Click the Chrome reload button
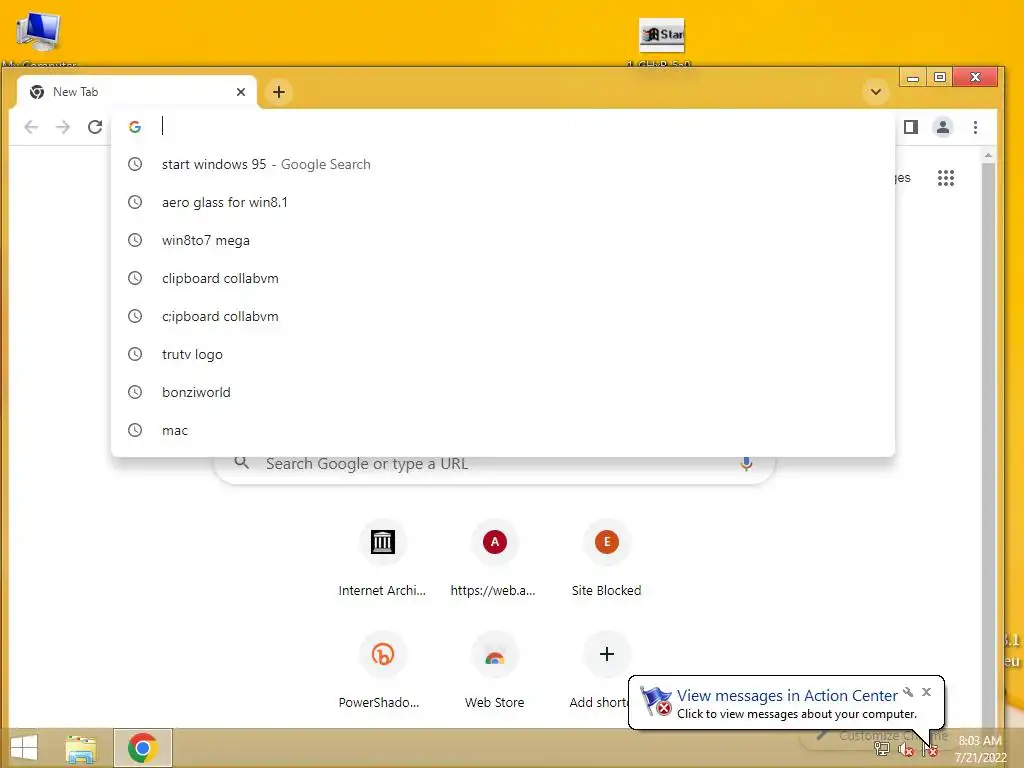1024x768 pixels. (x=95, y=127)
